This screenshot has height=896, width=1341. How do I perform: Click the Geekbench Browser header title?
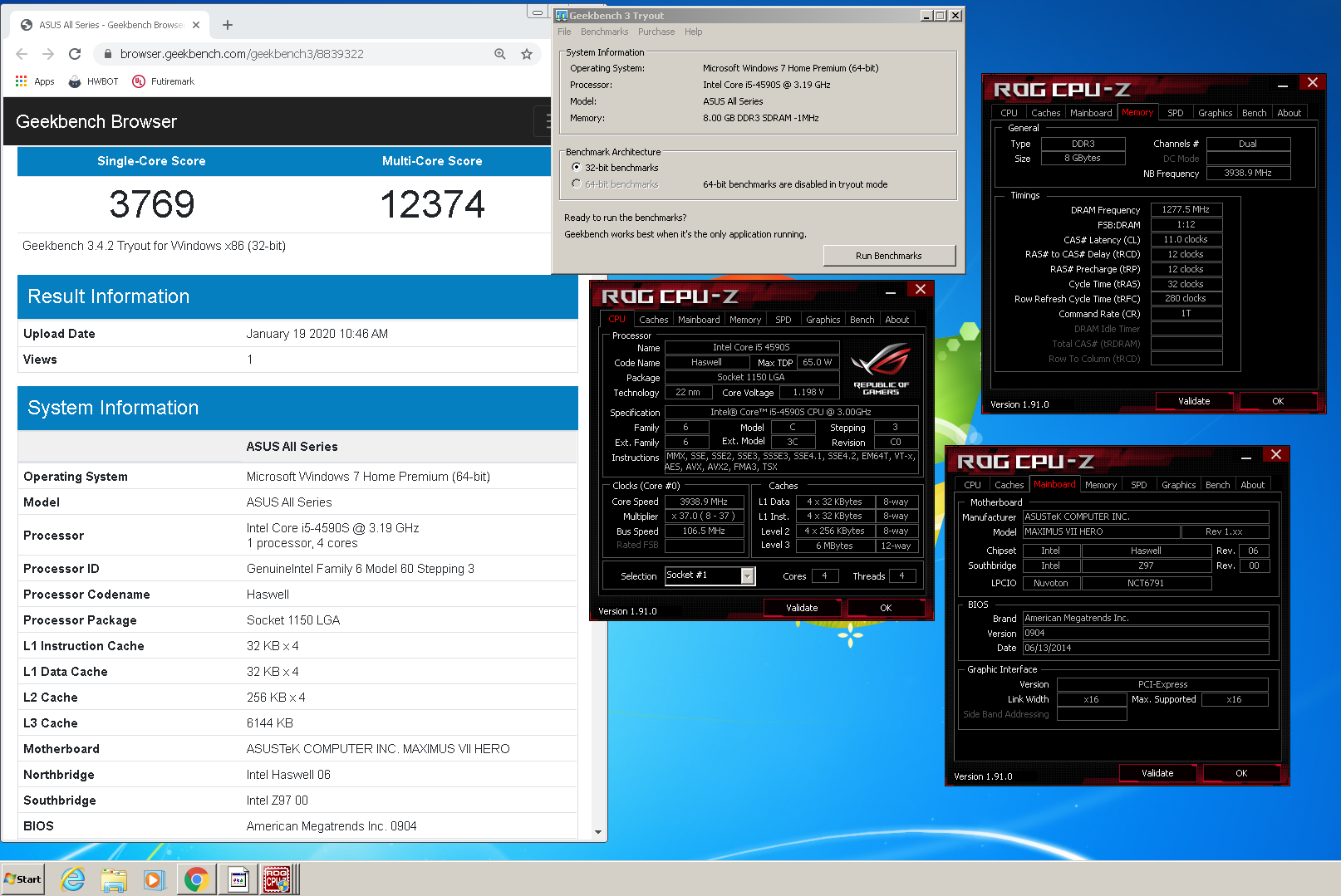96,122
